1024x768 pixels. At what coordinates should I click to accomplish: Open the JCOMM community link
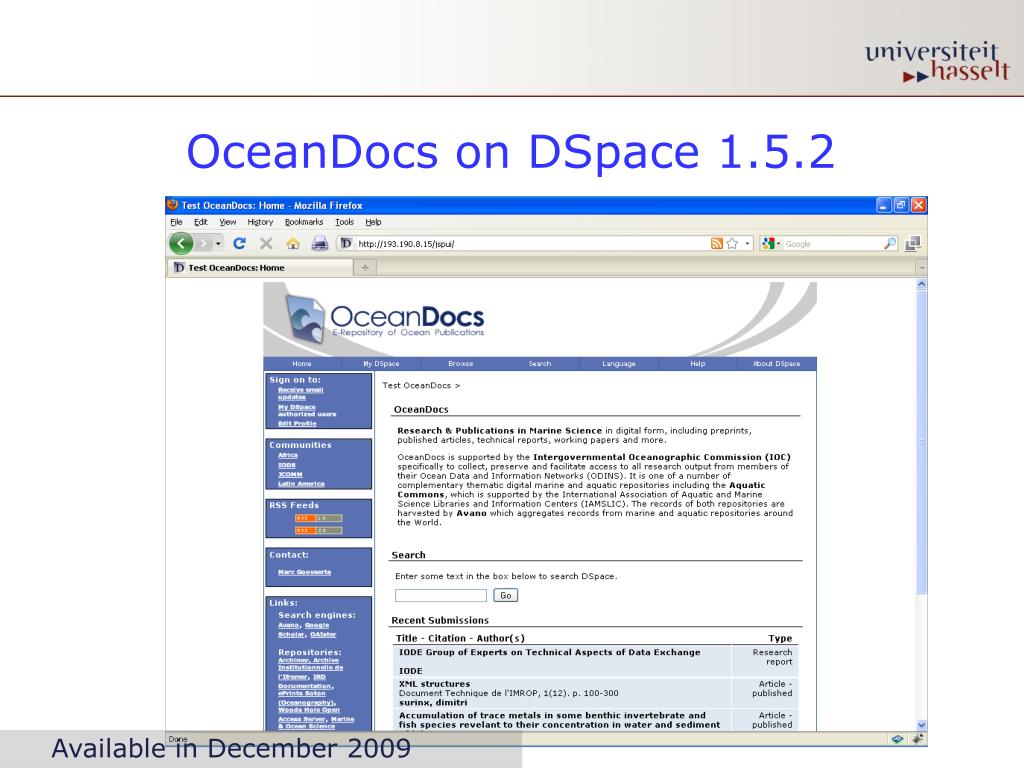(290, 474)
